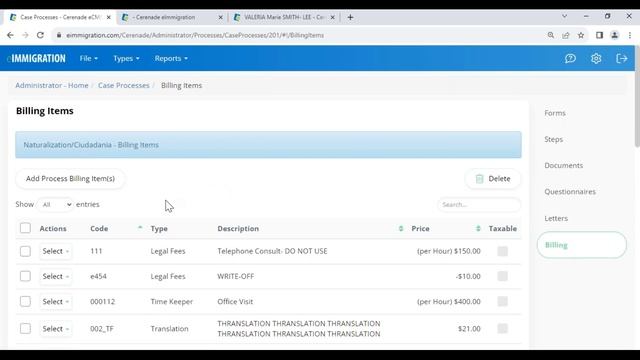640x360 pixels.
Task: Open the Types menu dropdown
Action: pos(126,58)
